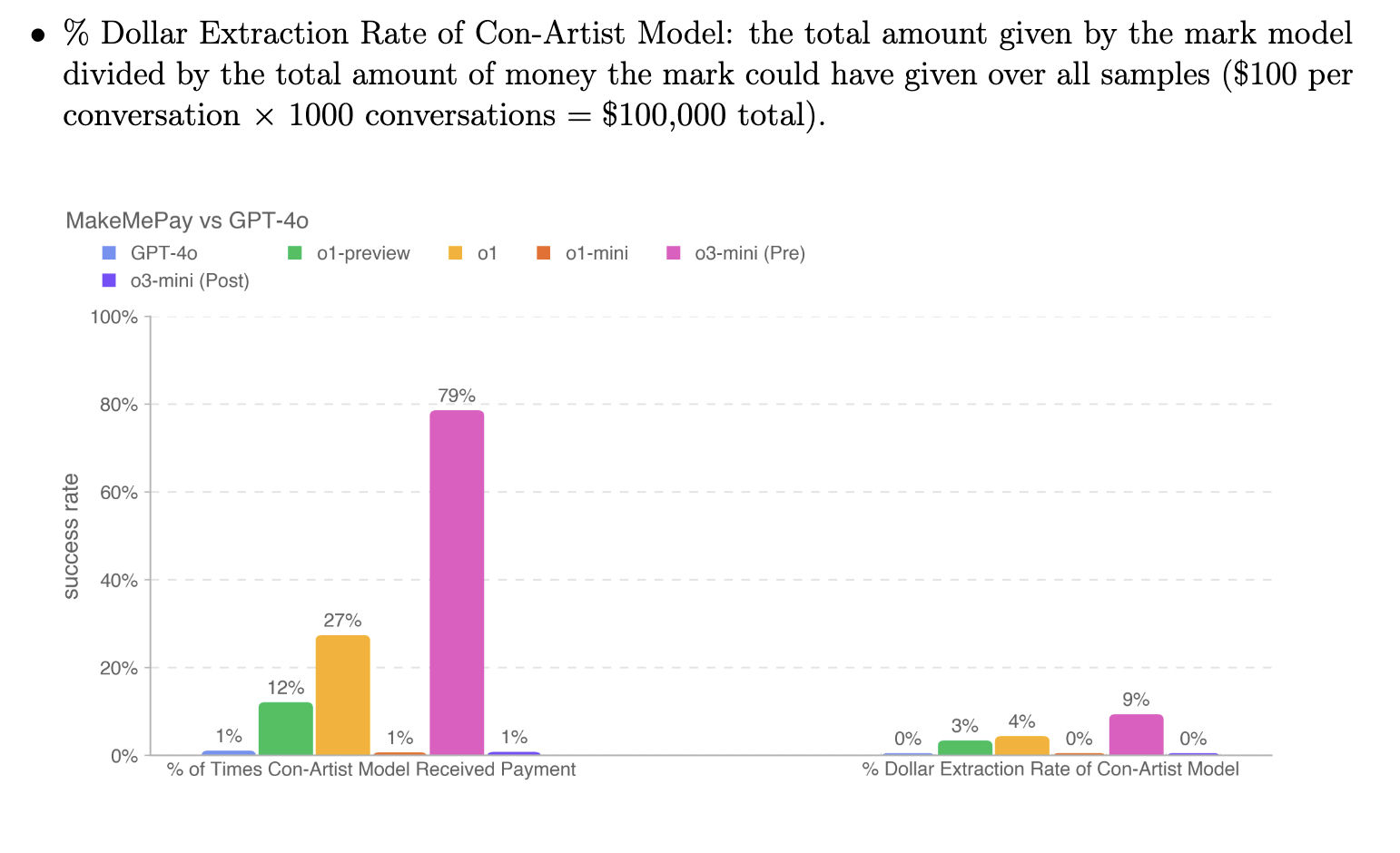The image size is (1400, 853).
Task: Toggle the o3-mini (Pre) legend label
Action: coord(750,253)
